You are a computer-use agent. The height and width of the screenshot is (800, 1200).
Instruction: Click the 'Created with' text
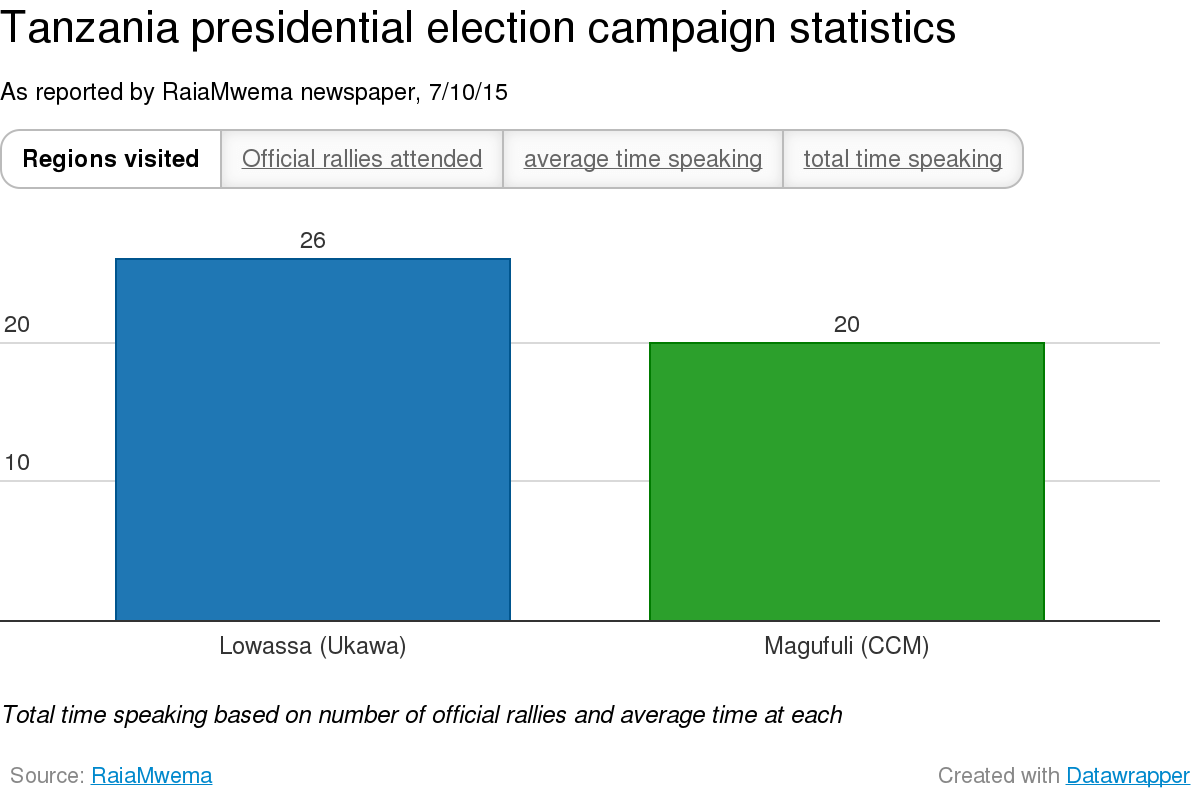click(x=998, y=775)
